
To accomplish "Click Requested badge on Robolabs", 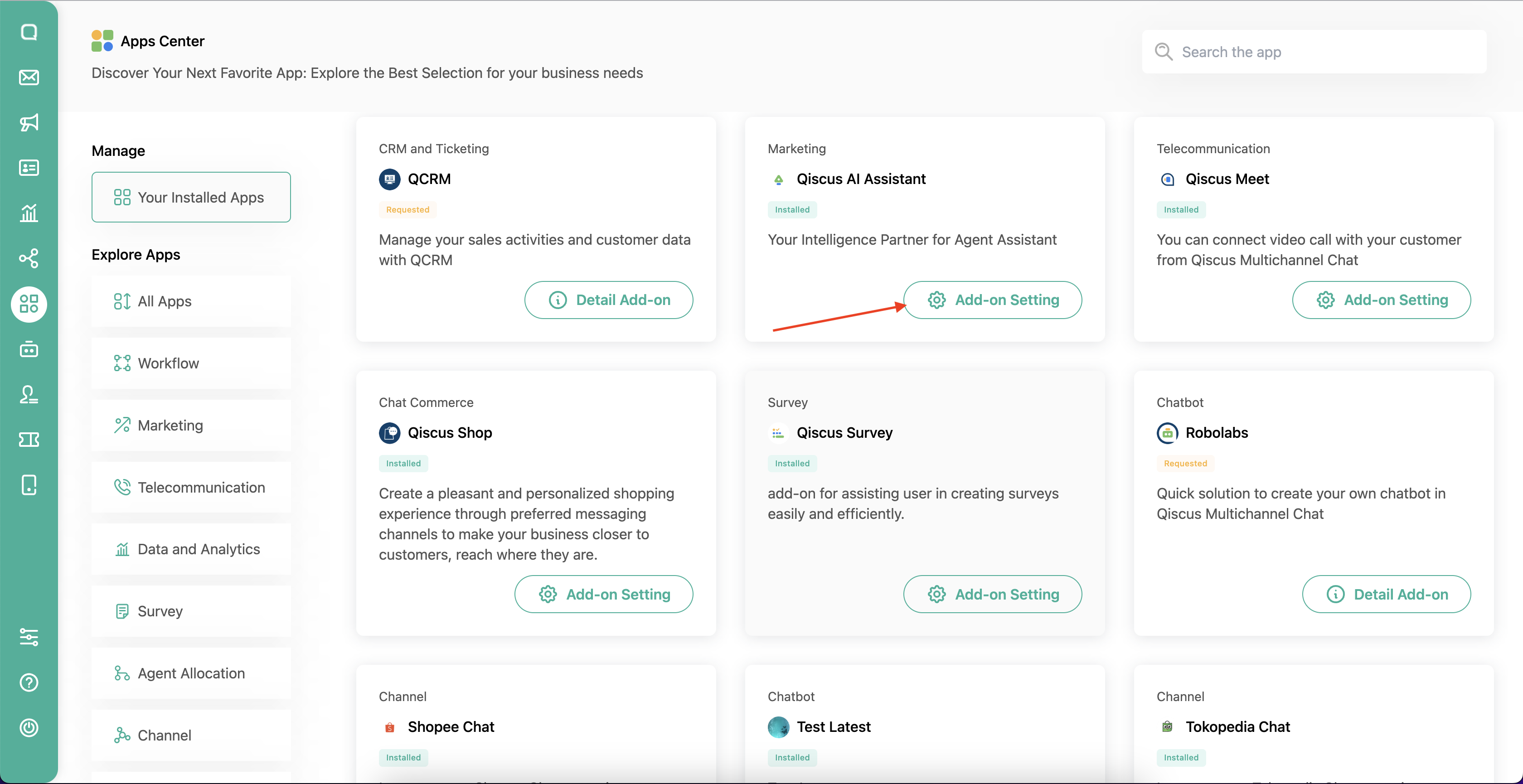I will pyautogui.click(x=1185, y=464).
